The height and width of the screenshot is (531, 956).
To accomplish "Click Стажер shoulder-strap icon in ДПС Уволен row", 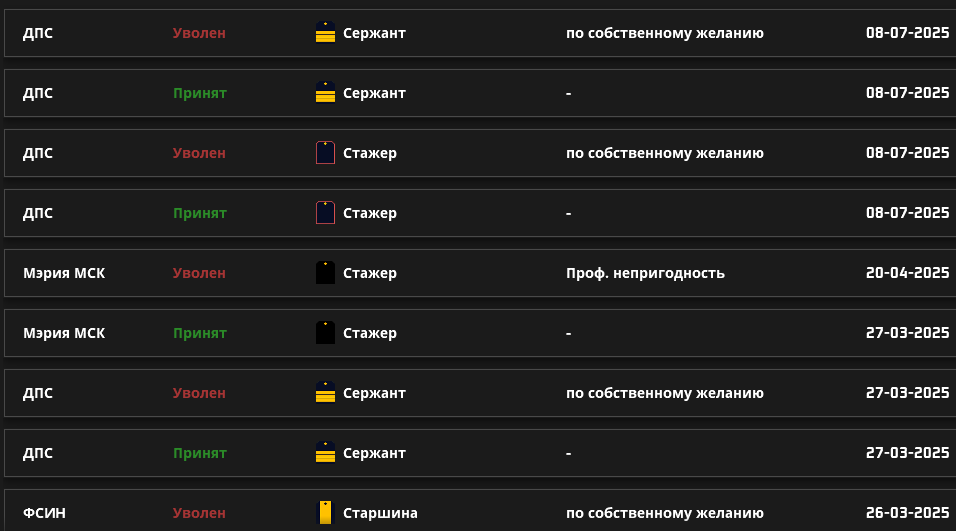I will 326,152.
